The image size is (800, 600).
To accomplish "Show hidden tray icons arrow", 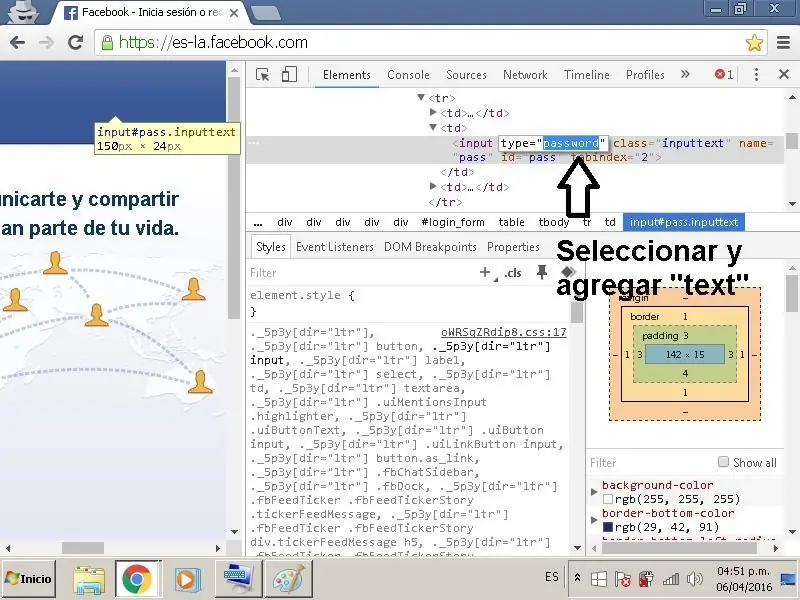I will 578,578.
